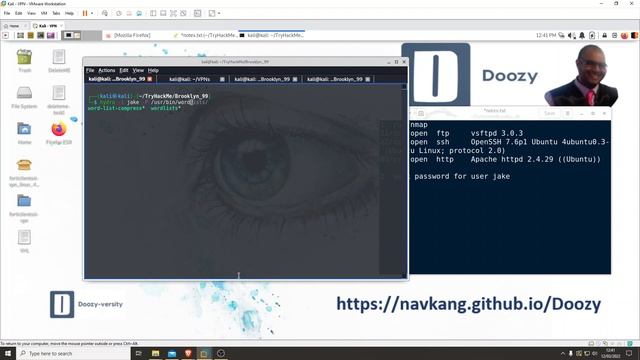Viewport: 640px width, 360px height.
Task: Click the Send Ctrl+Alt+Del toolbar icon
Action: point(105,13)
